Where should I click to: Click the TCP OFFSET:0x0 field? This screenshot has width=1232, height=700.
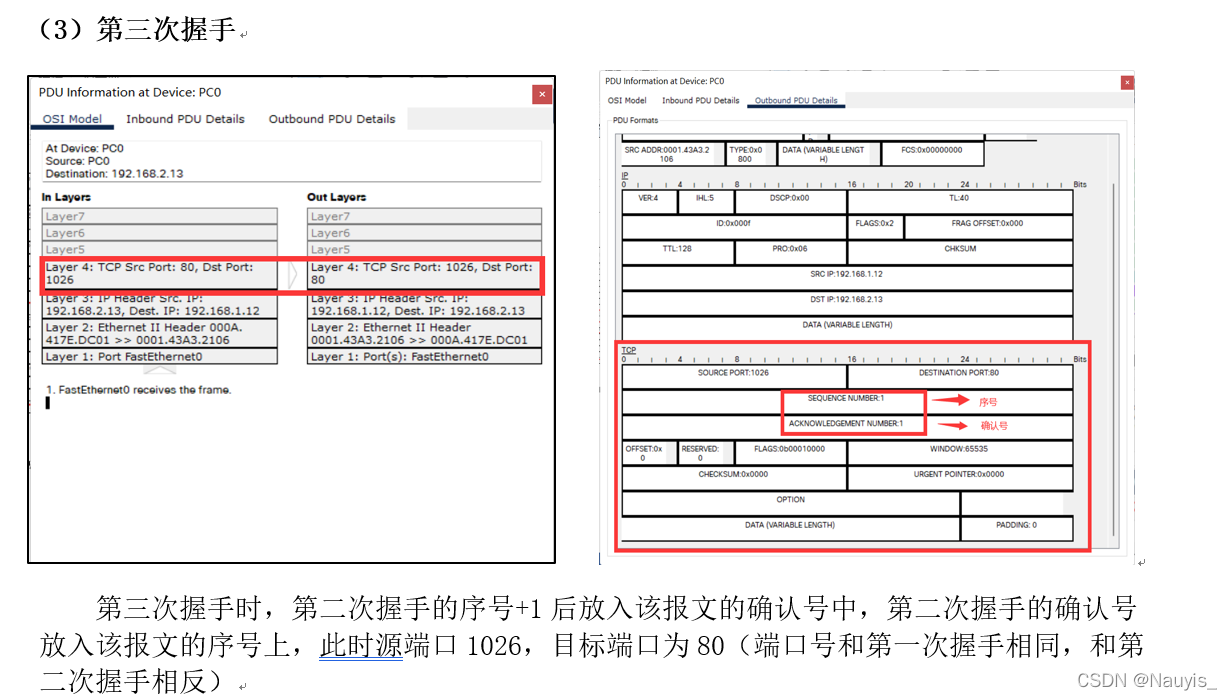649,453
